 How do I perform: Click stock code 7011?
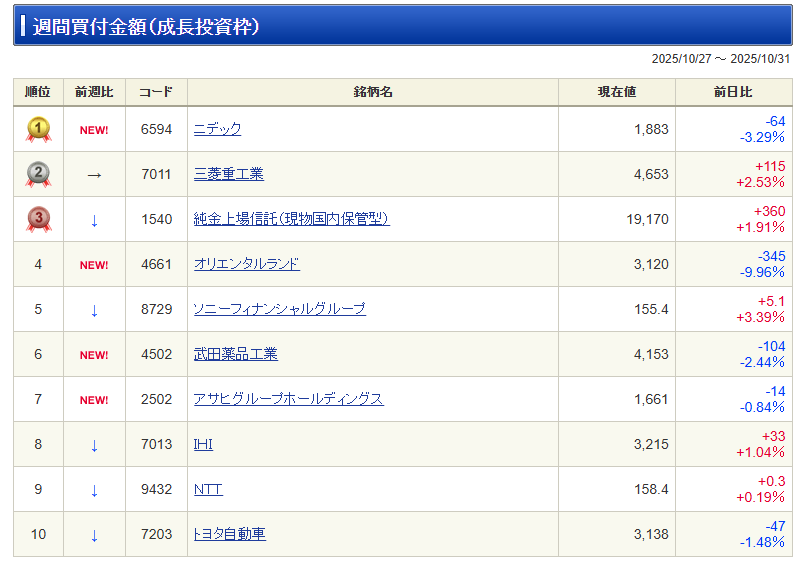coord(157,174)
